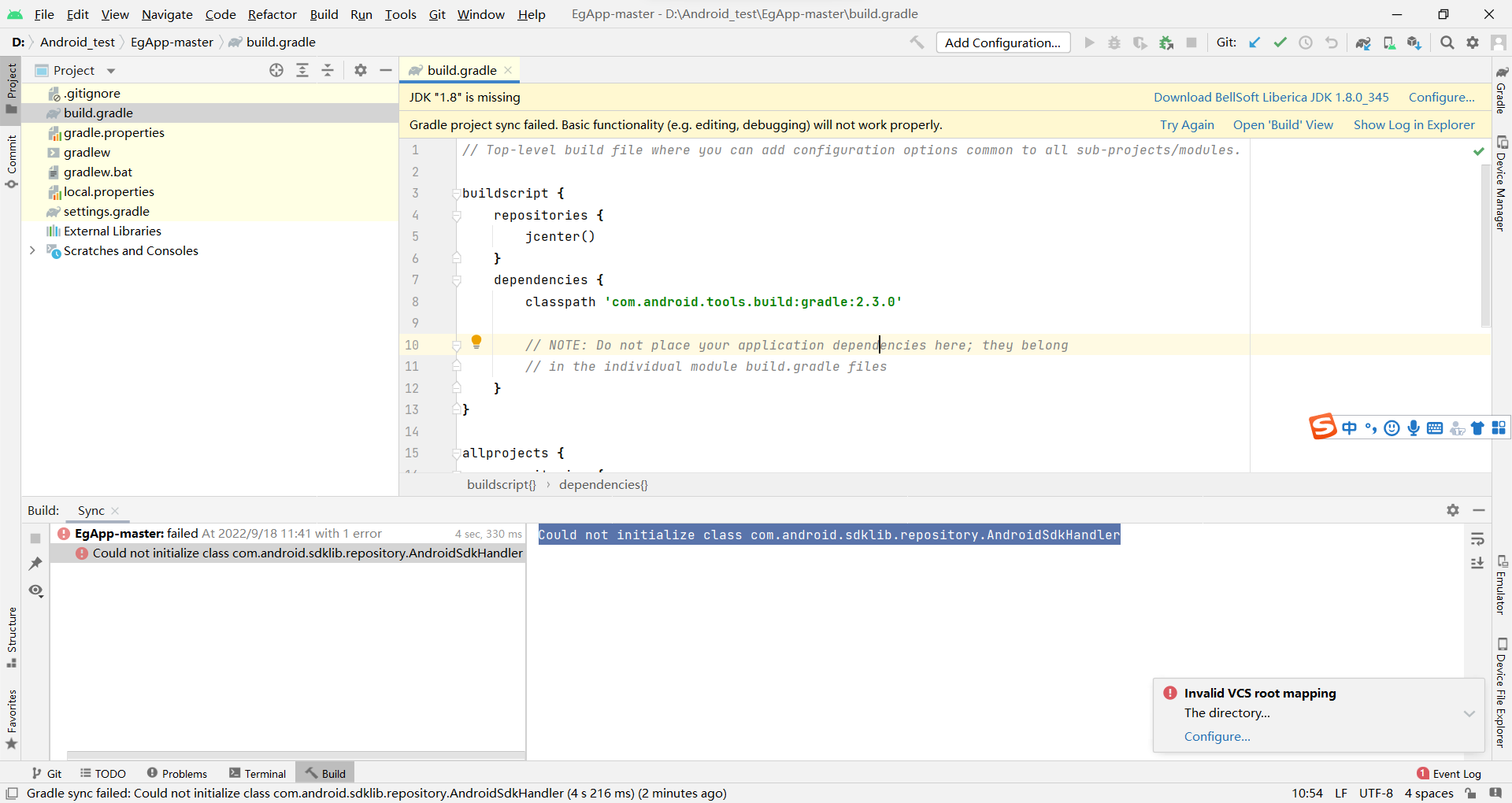Collapse the buildscript block fold marker
1512x803 pixels.
coord(456,193)
